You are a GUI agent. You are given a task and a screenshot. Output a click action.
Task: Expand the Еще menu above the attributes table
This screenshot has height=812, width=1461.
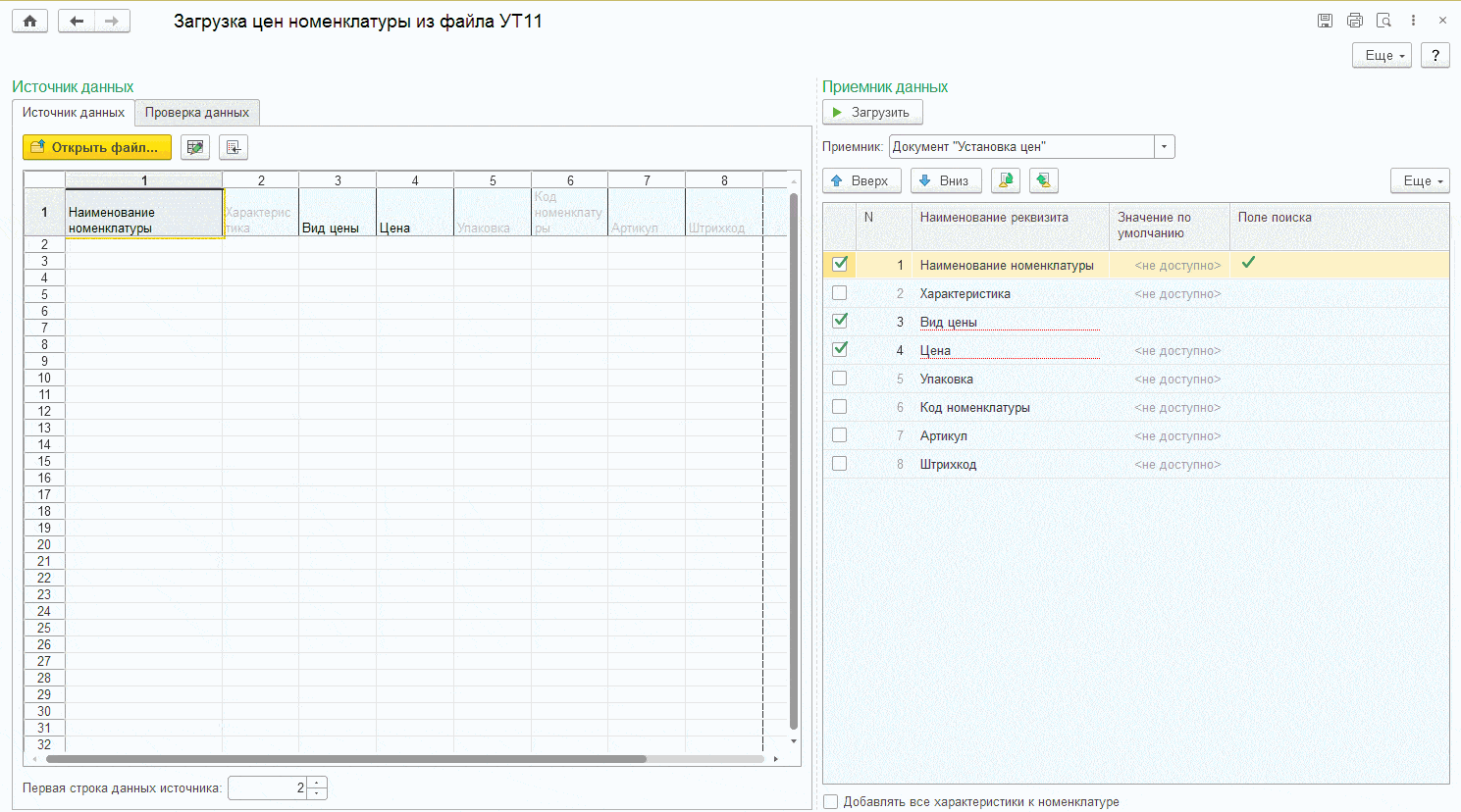point(1420,180)
